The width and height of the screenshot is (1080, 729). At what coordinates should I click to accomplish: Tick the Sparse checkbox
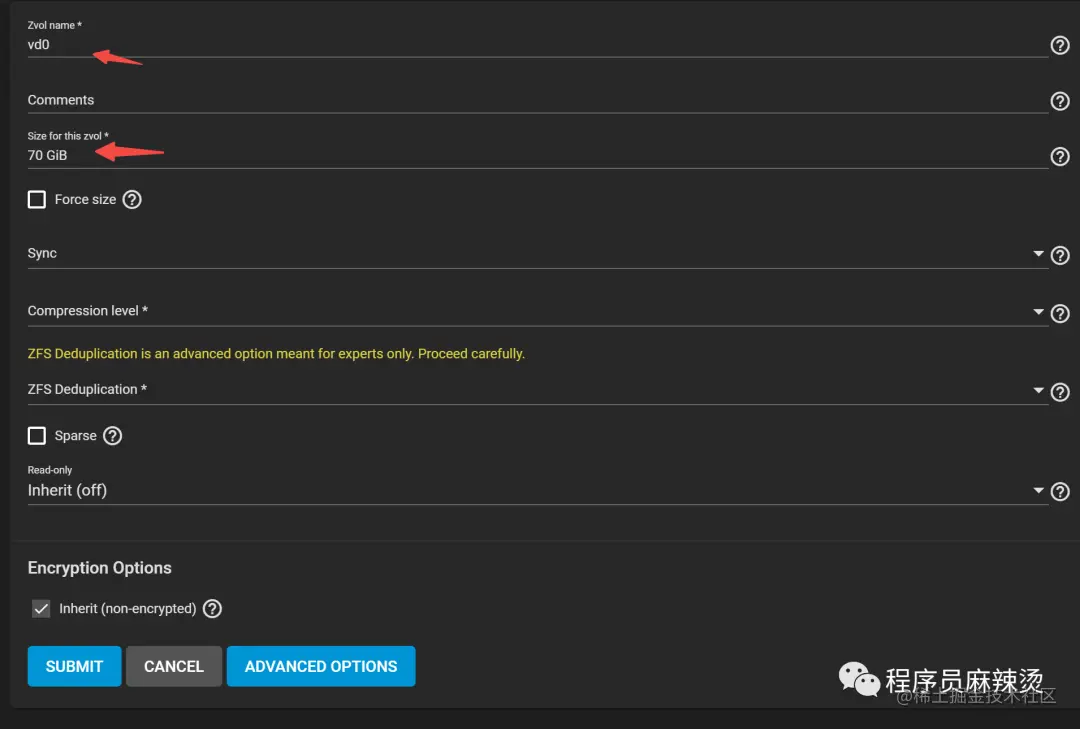(37, 436)
